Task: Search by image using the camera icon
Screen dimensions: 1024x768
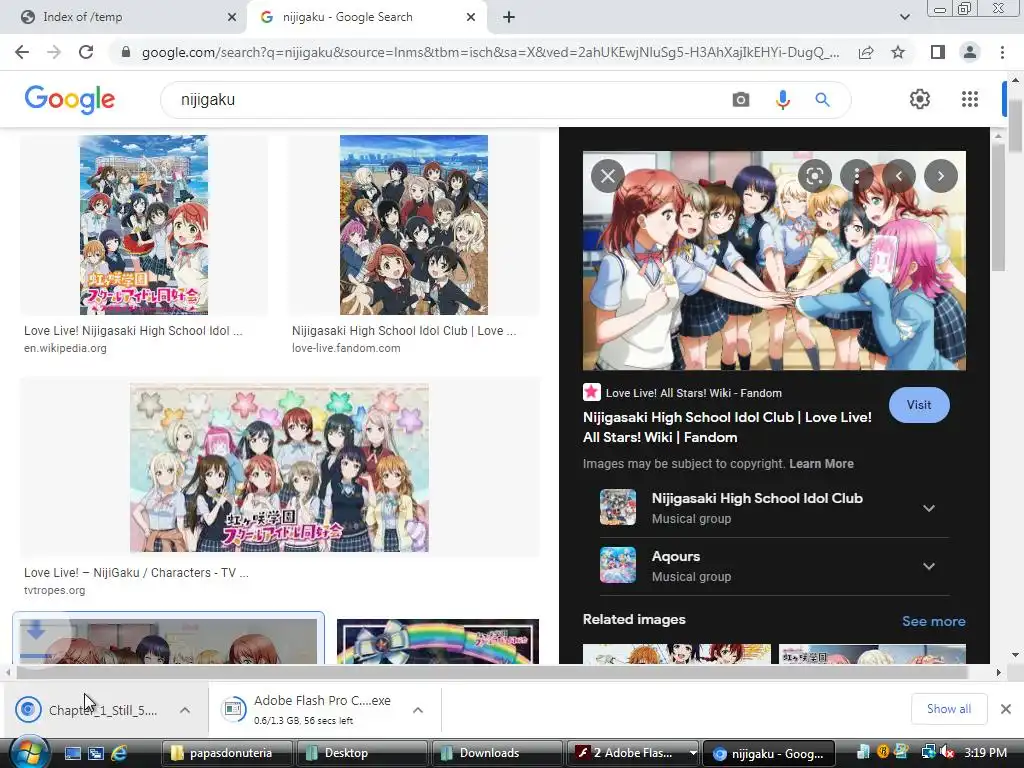Action: point(741,100)
